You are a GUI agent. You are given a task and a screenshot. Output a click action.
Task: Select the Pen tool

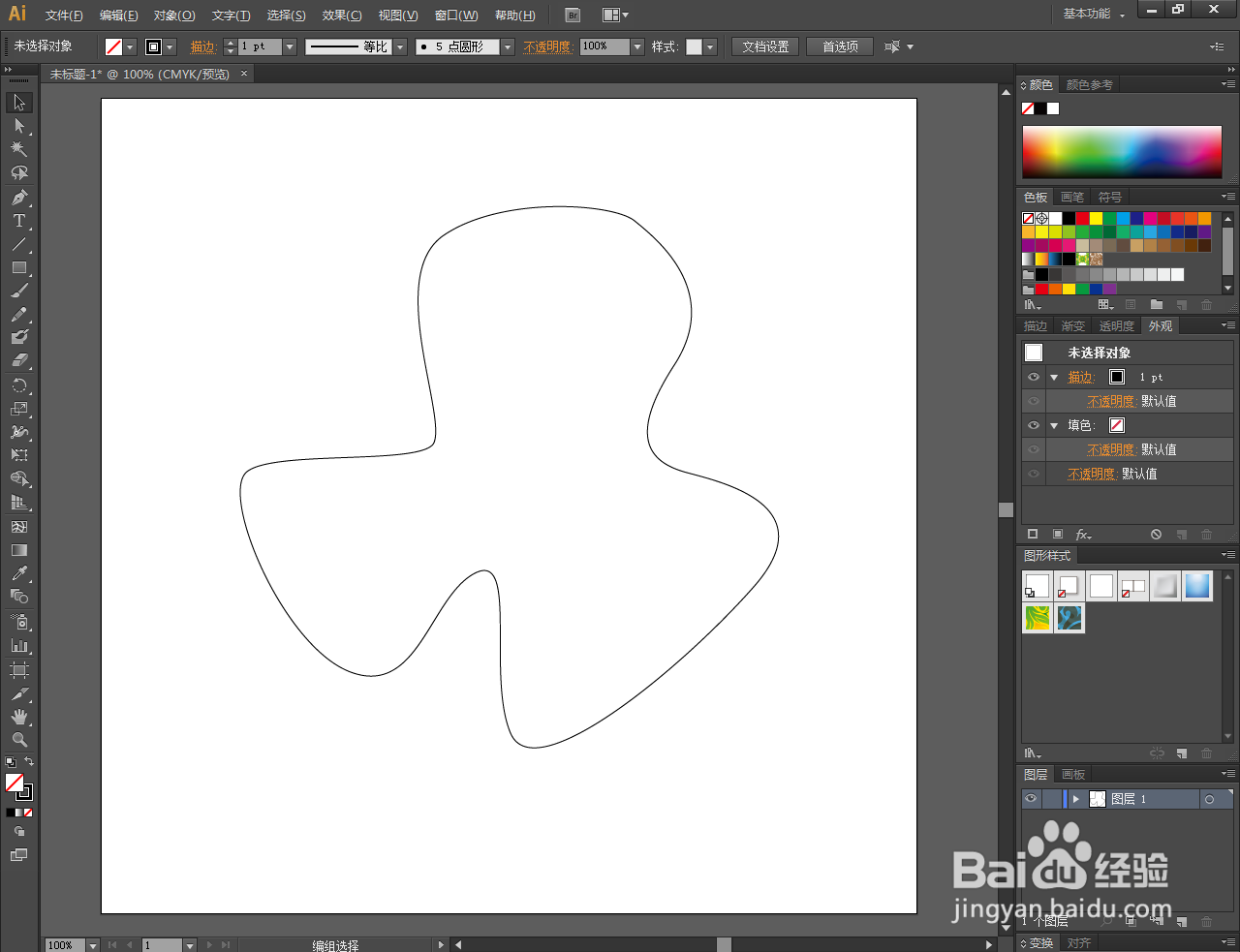tap(18, 198)
